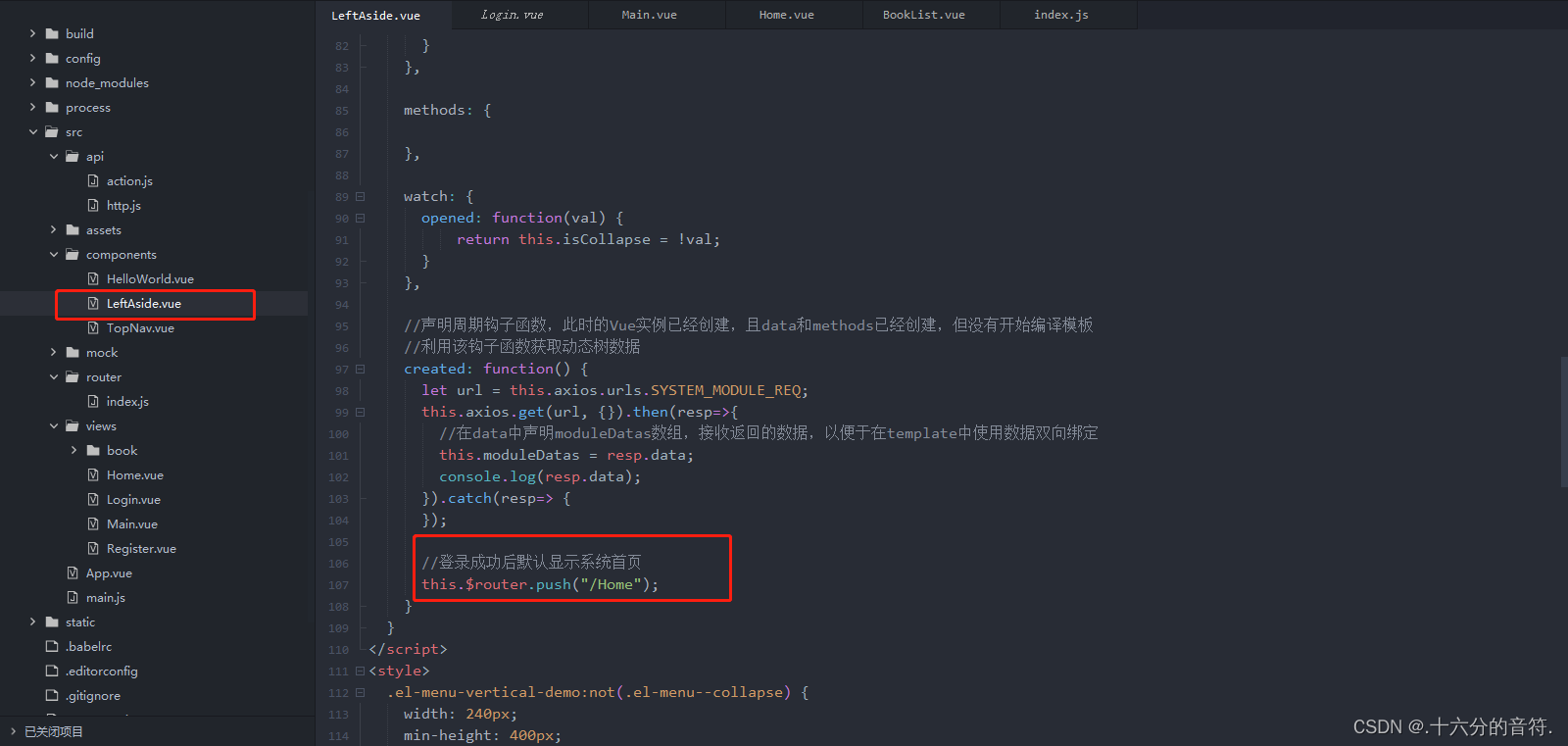This screenshot has width=1568, height=746.
Task: Click the Main.vue file icon in tree
Action: click(x=93, y=523)
